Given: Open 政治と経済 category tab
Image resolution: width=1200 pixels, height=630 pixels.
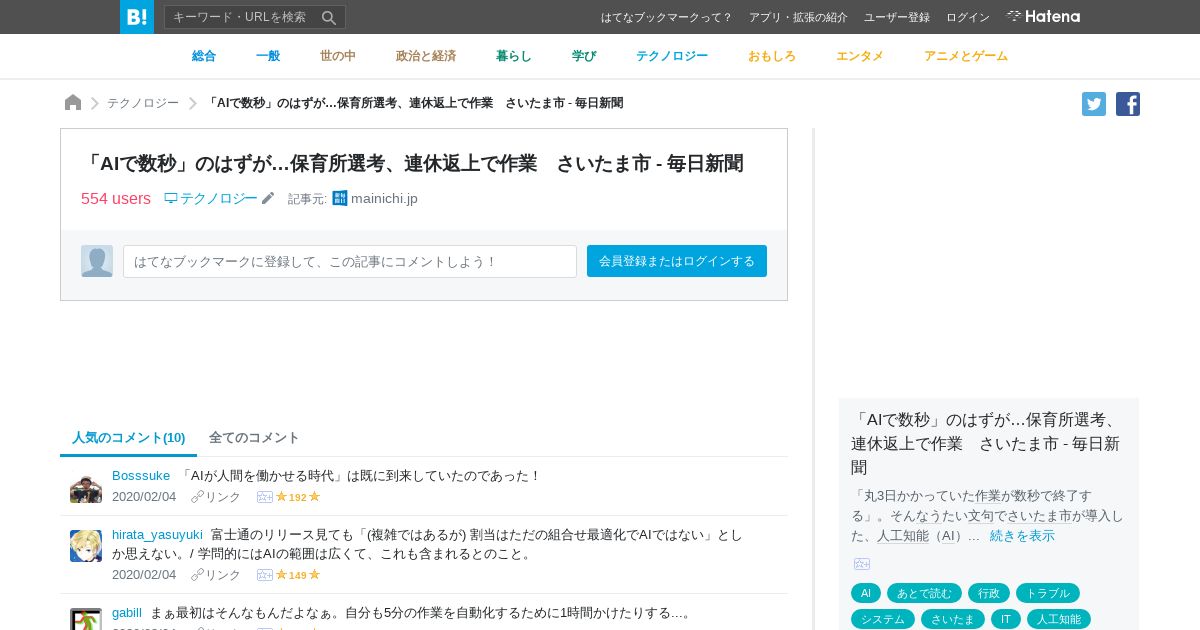Looking at the screenshot, I should [x=426, y=56].
